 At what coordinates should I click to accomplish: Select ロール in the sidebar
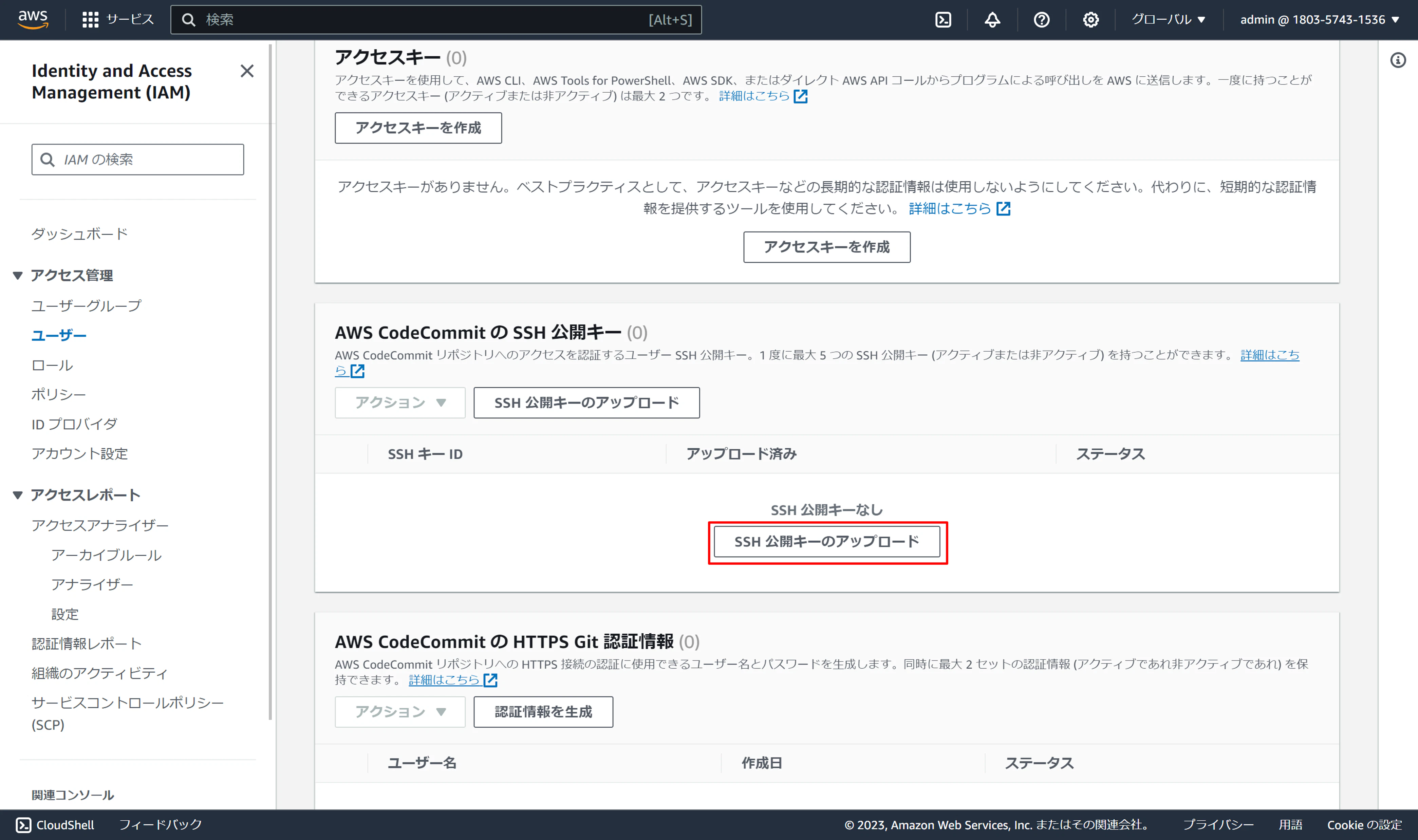52,365
